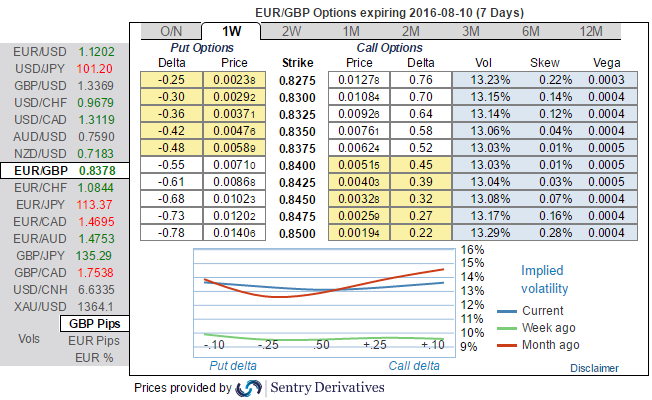Click the blue Current legend swatch
This screenshot has height=400, width=652.
coord(505,311)
